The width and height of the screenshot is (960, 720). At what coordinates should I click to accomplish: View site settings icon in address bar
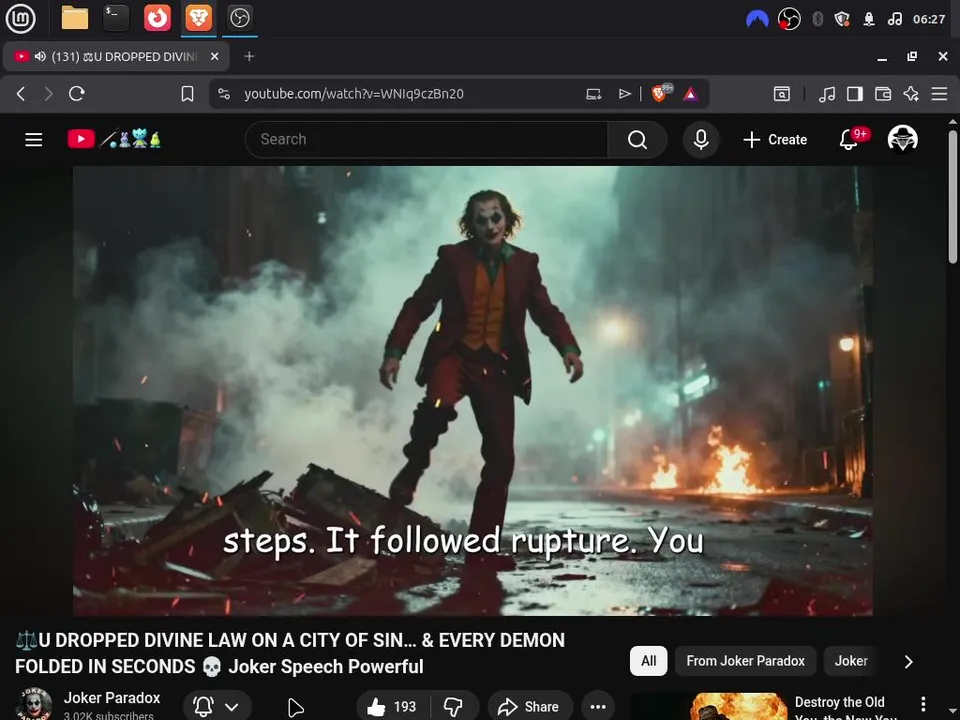pyautogui.click(x=224, y=94)
